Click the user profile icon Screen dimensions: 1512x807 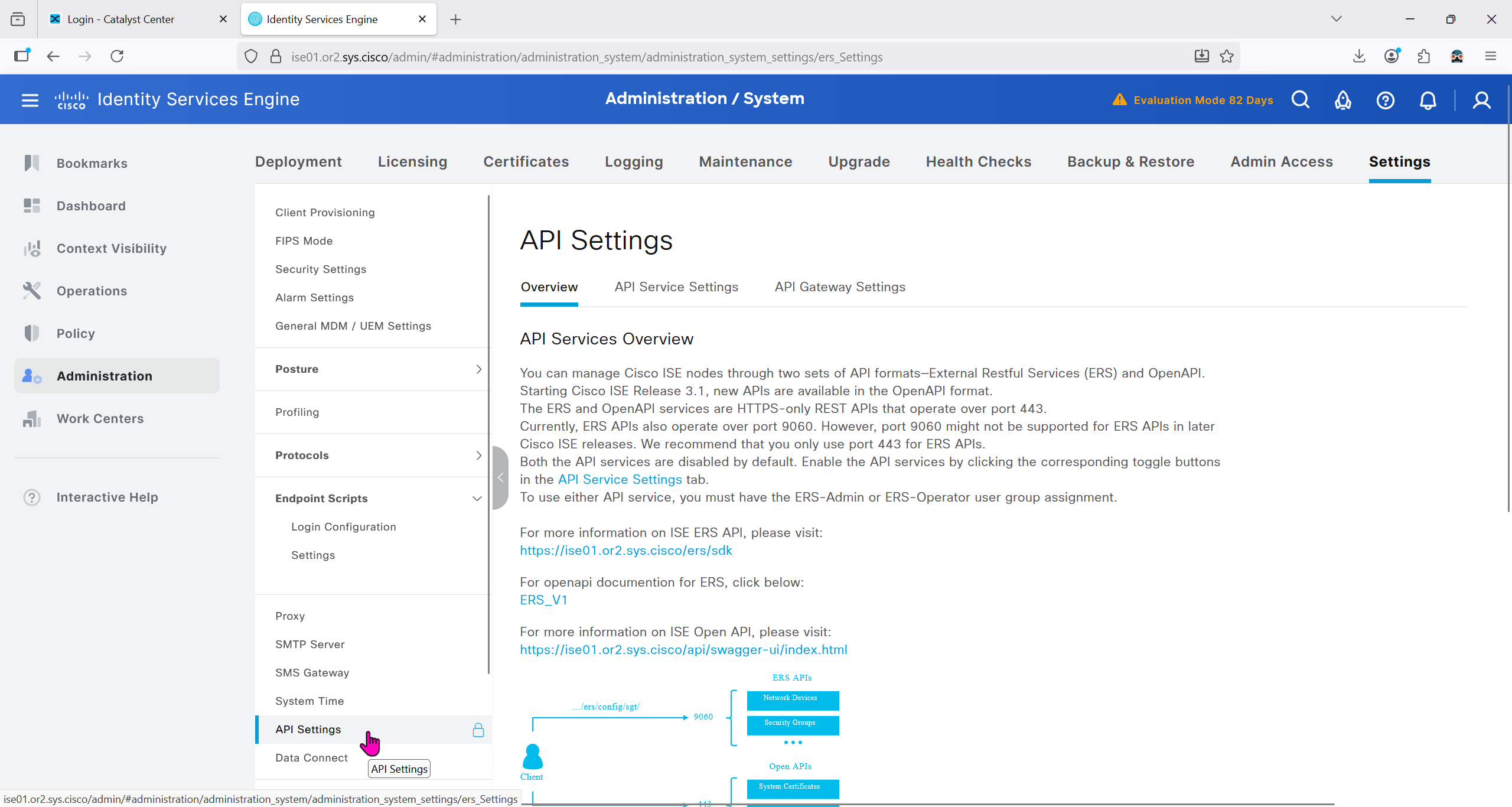[x=1481, y=100]
